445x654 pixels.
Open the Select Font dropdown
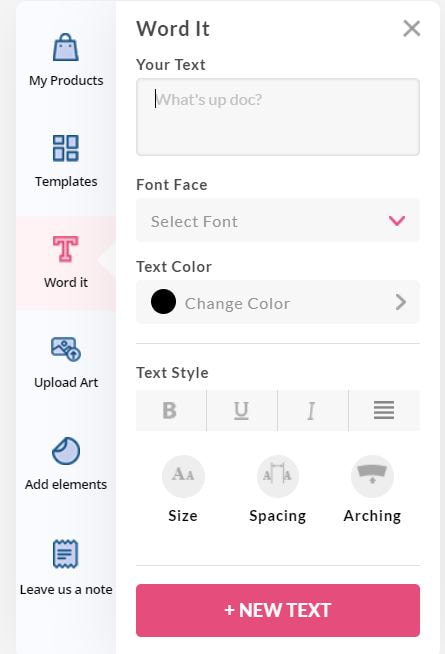pos(278,221)
